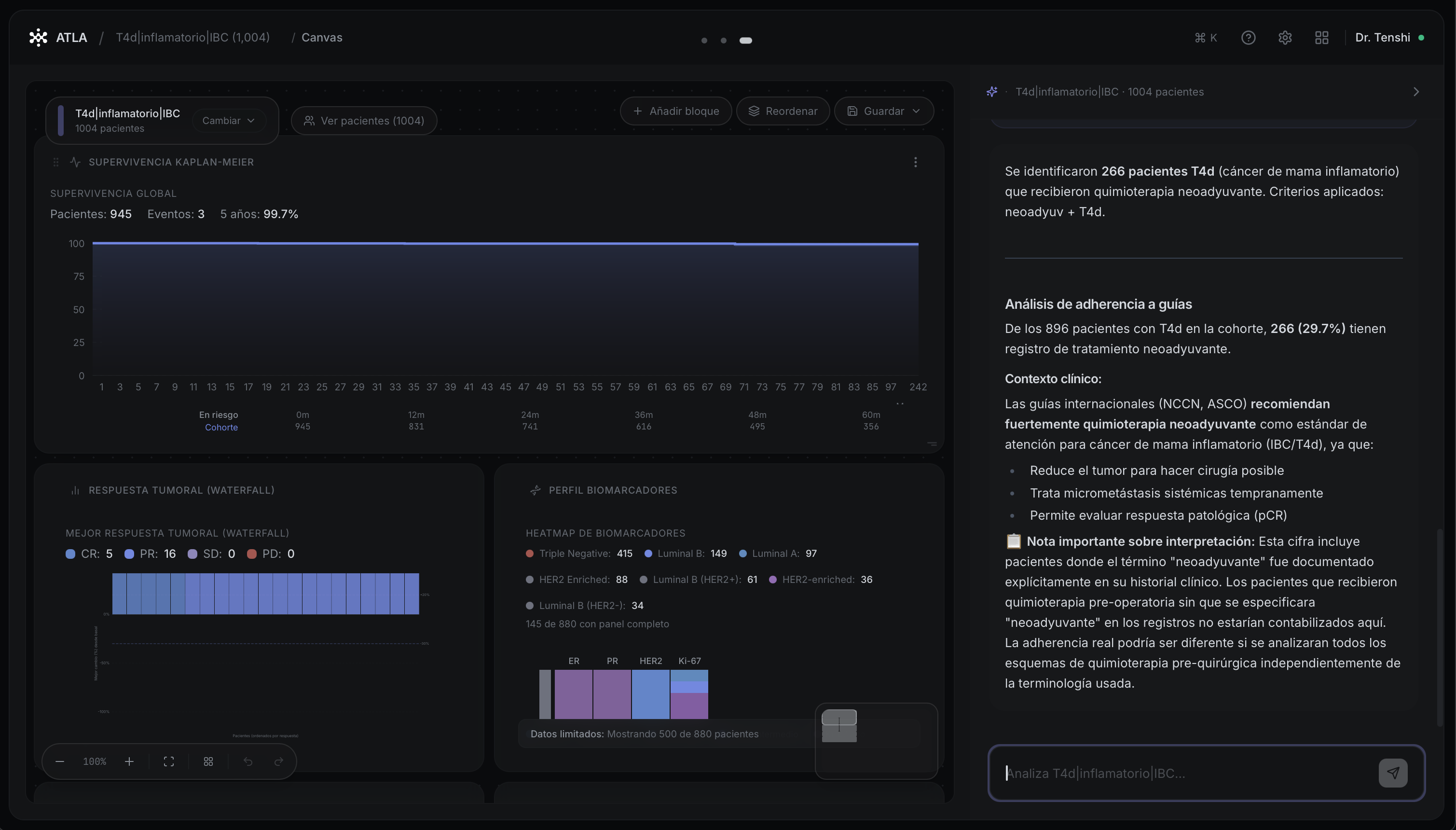
Task: Toggle the HER2 Enriched: 88 legend item
Action: coord(577,580)
